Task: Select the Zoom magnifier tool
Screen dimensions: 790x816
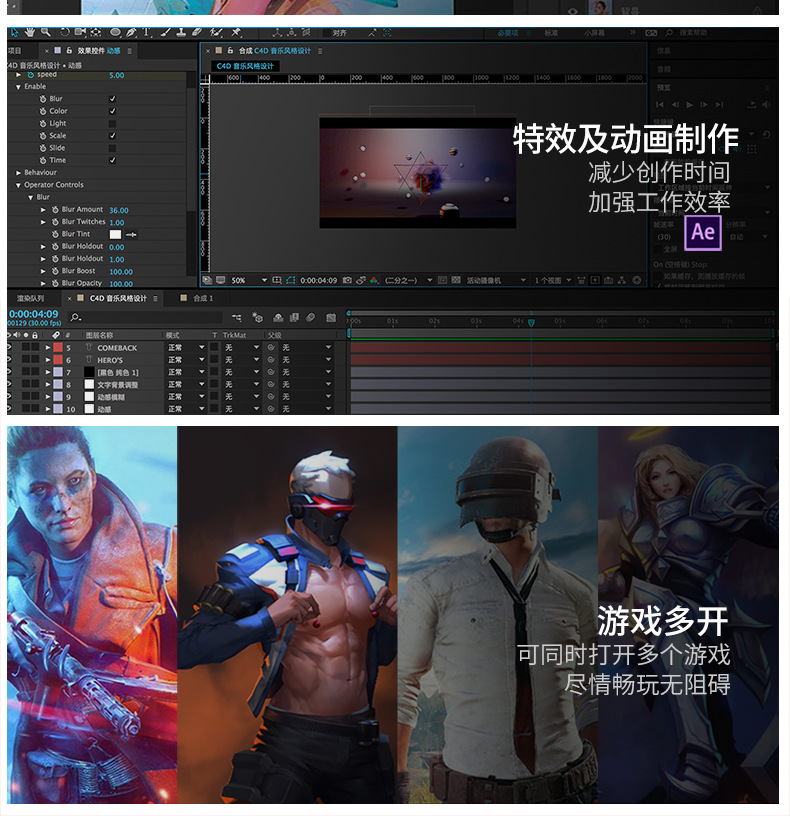Action: [x=46, y=32]
